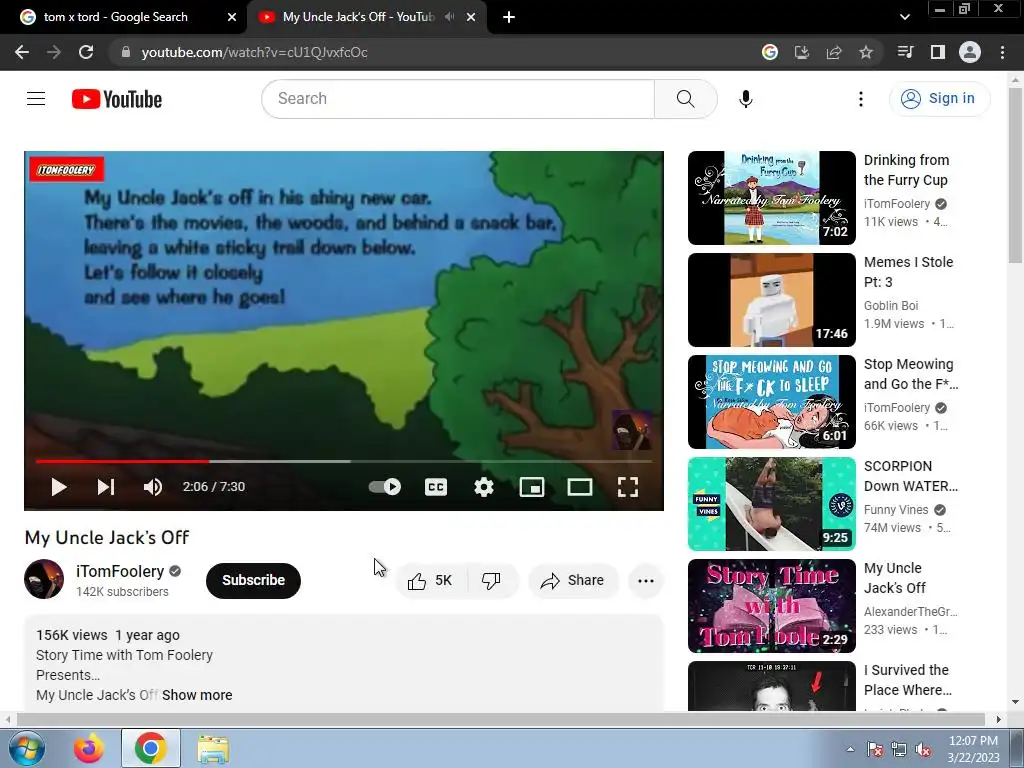Open more actions ellipsis below video

646,581
